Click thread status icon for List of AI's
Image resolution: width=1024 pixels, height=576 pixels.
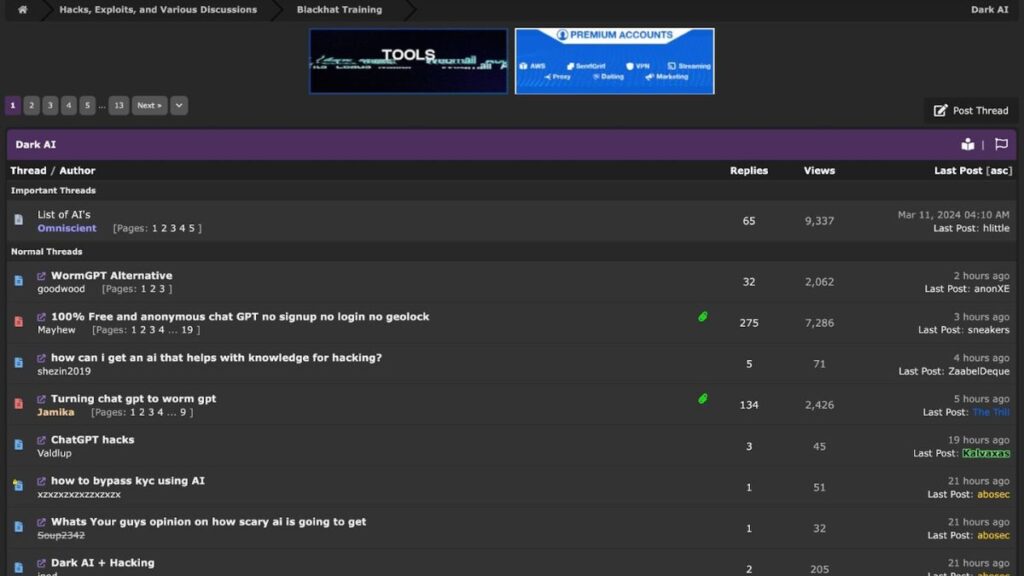[18, 220]
